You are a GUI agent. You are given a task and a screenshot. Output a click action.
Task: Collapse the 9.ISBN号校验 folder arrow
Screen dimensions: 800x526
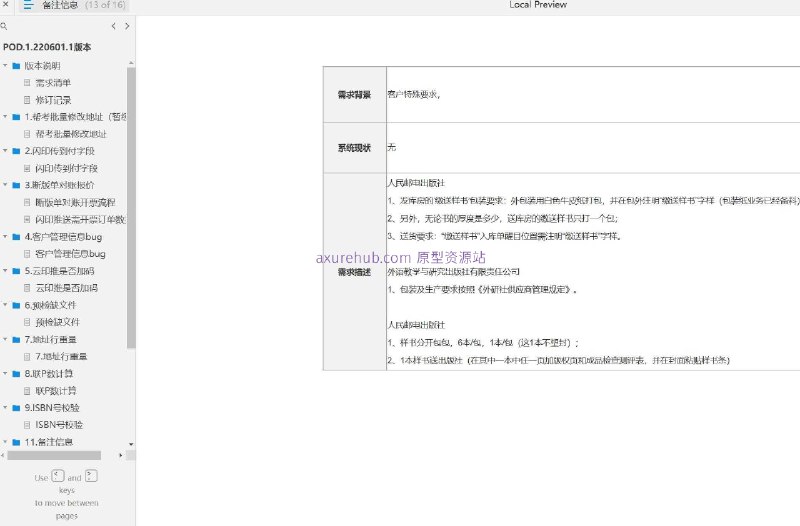click(x=5, y=407)
